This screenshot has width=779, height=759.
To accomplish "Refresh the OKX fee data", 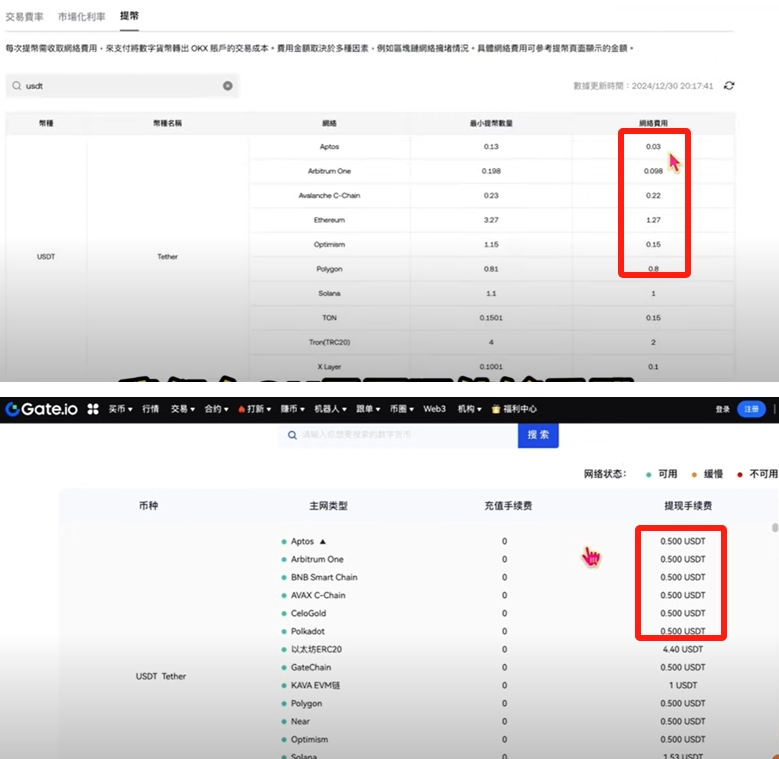I will click(x=729, y=85).
